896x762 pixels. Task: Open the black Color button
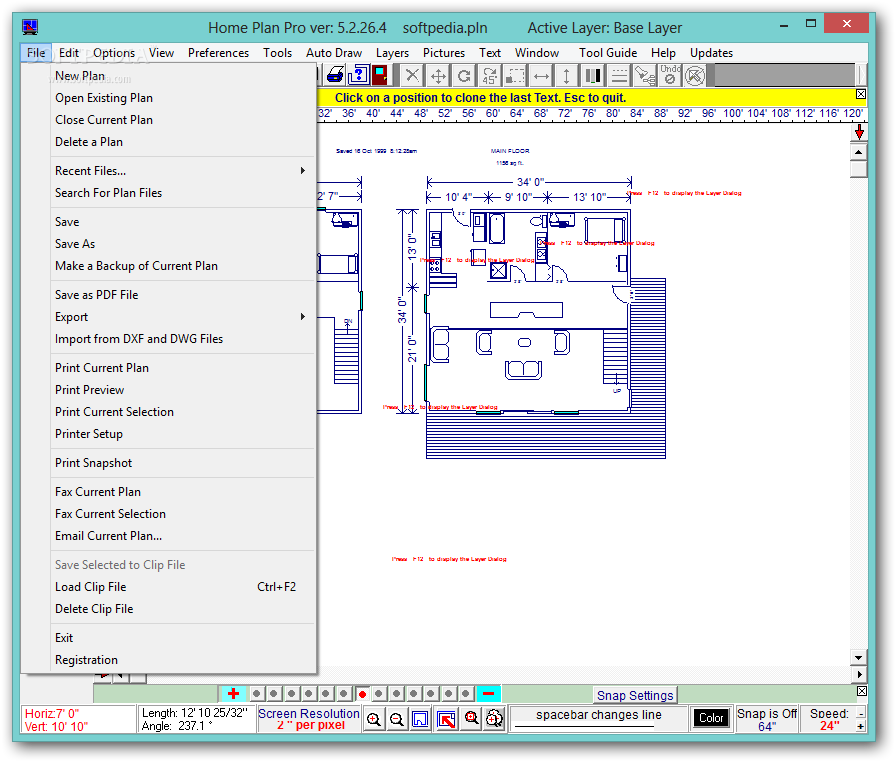click(711, 718)
